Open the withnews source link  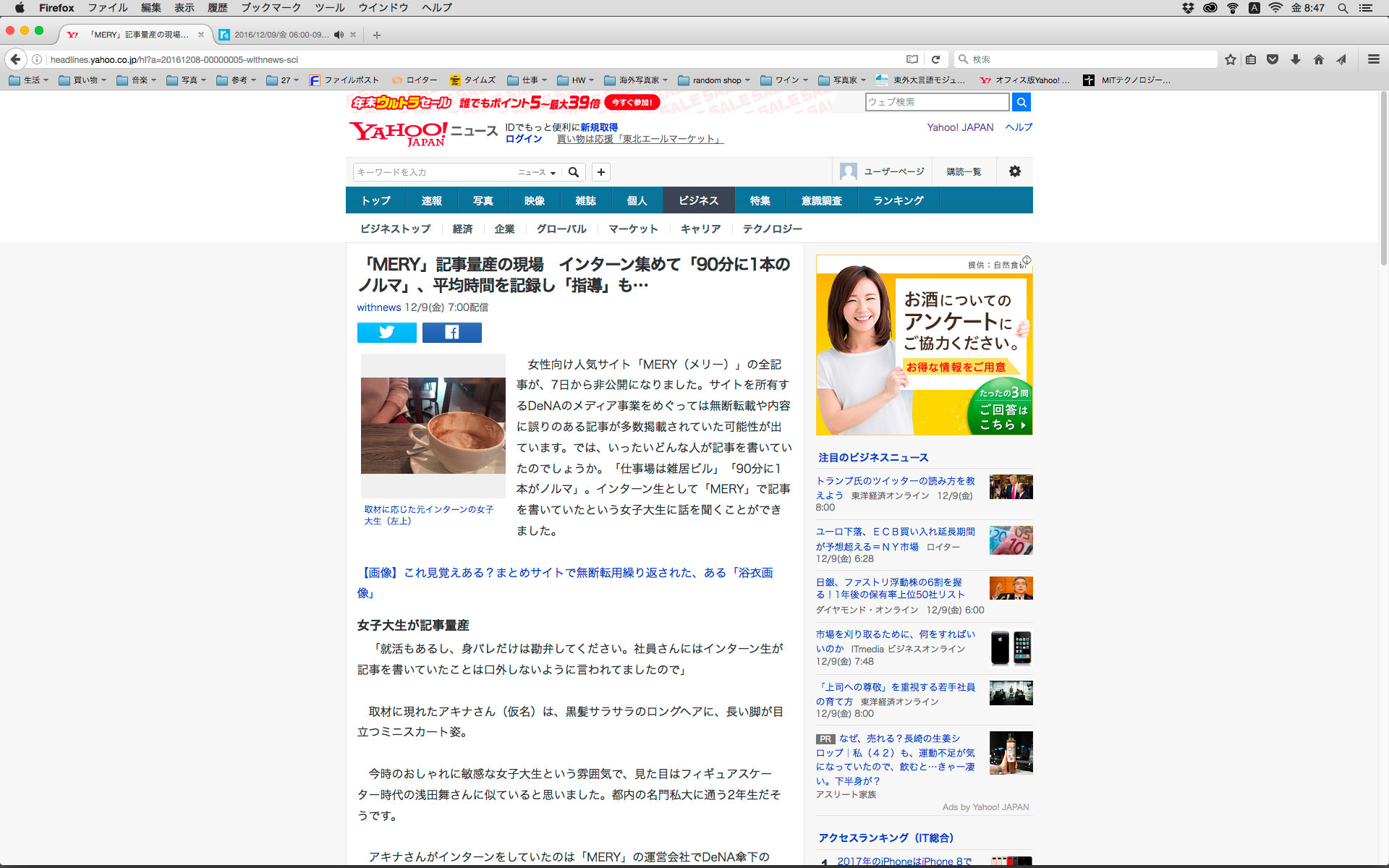tap(378, 307)
